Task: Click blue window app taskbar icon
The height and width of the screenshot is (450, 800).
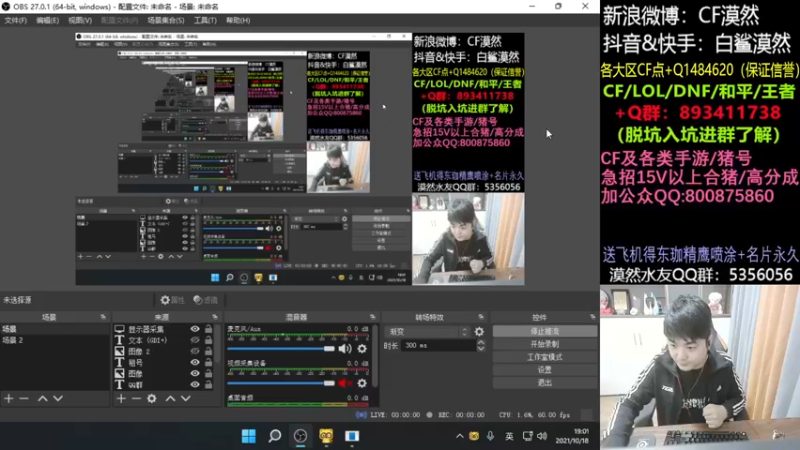Action: point(352,436)
